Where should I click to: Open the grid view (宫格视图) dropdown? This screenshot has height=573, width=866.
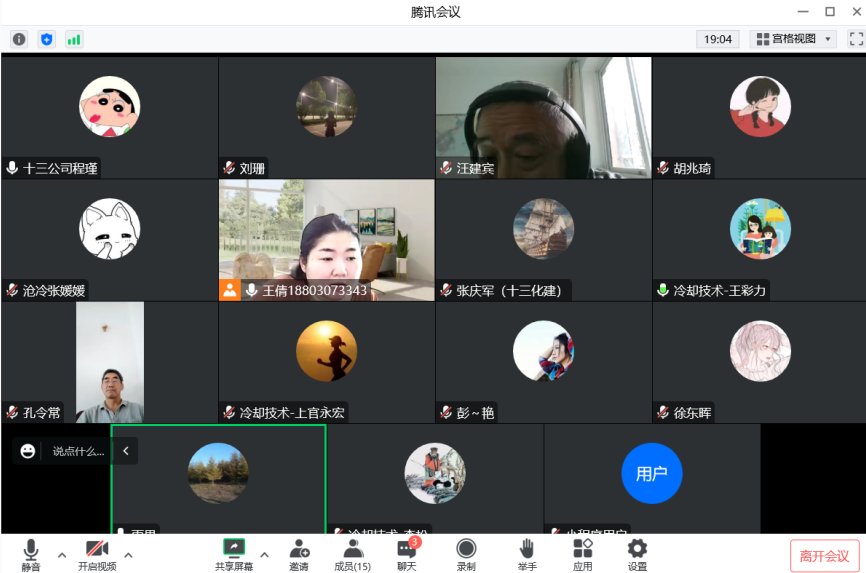coord(793,39)
